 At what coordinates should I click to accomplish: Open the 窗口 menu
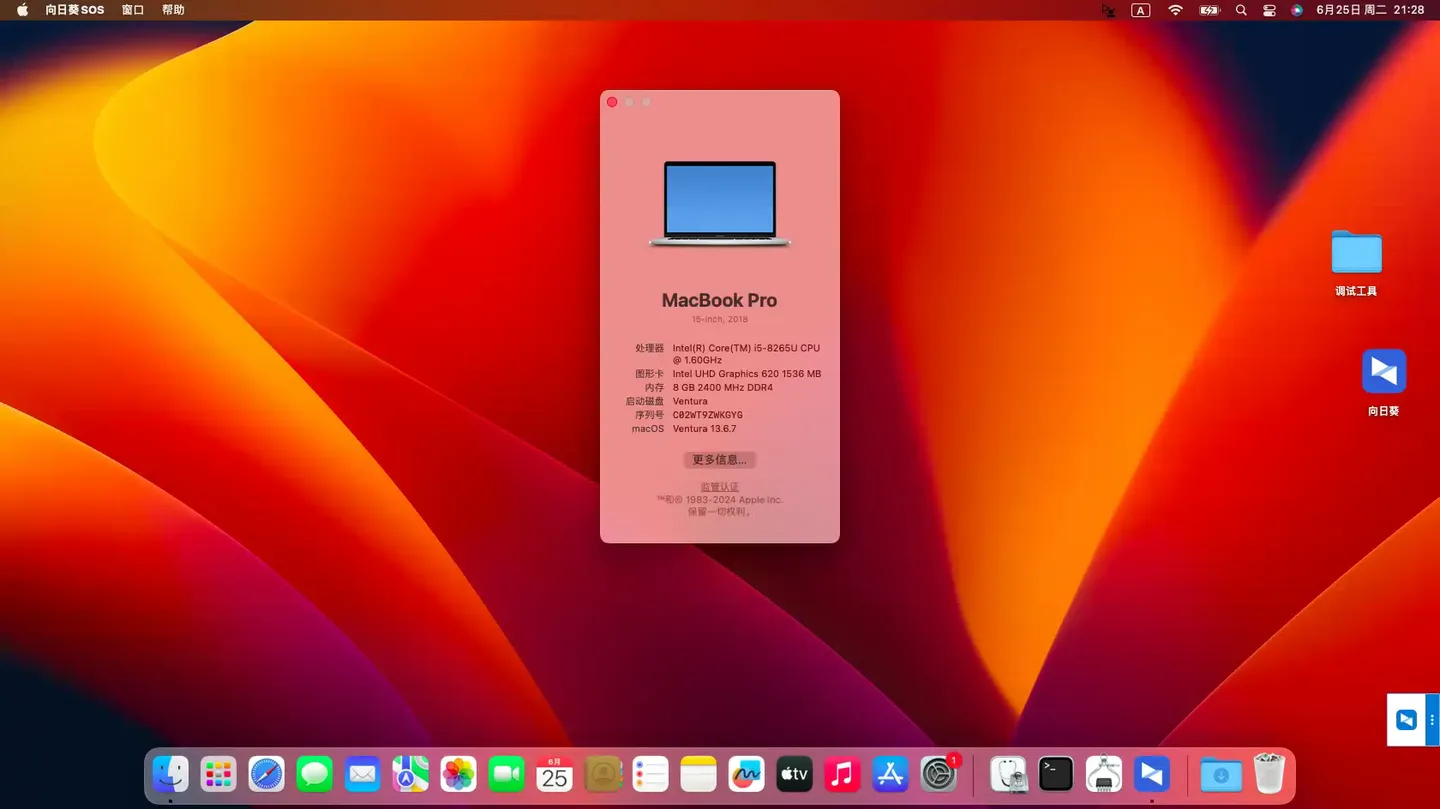[133, 10]
